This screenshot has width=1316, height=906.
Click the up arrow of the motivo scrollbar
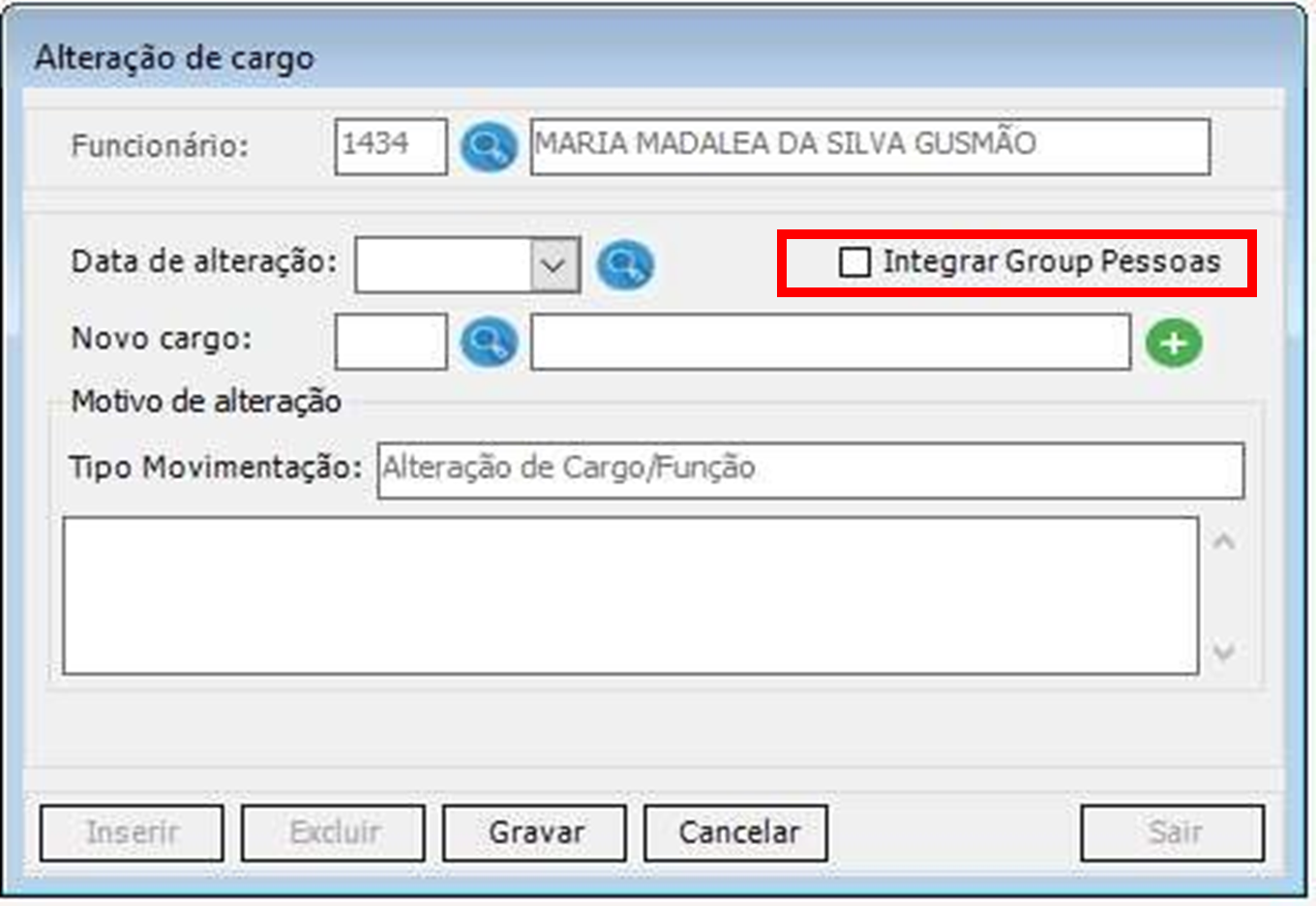tap(1224, 541)
